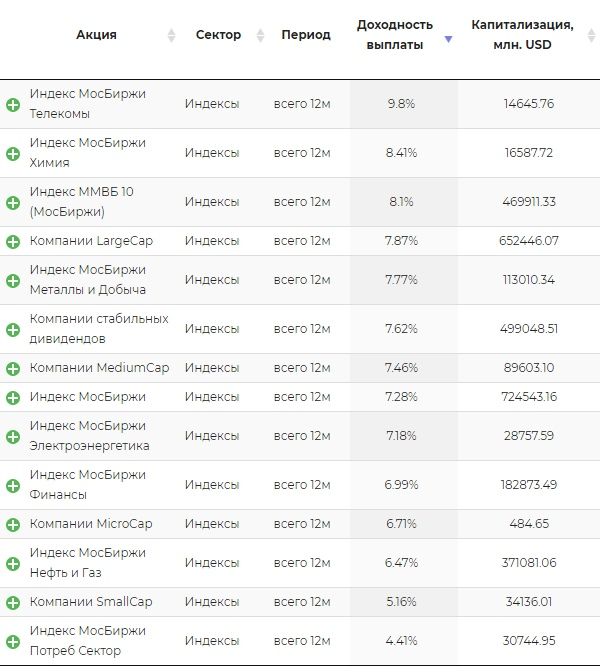
Task: Select the Индекс МосБиржи 7.28% yield cell
Action: pyautogui.click(x=401, y=397)
